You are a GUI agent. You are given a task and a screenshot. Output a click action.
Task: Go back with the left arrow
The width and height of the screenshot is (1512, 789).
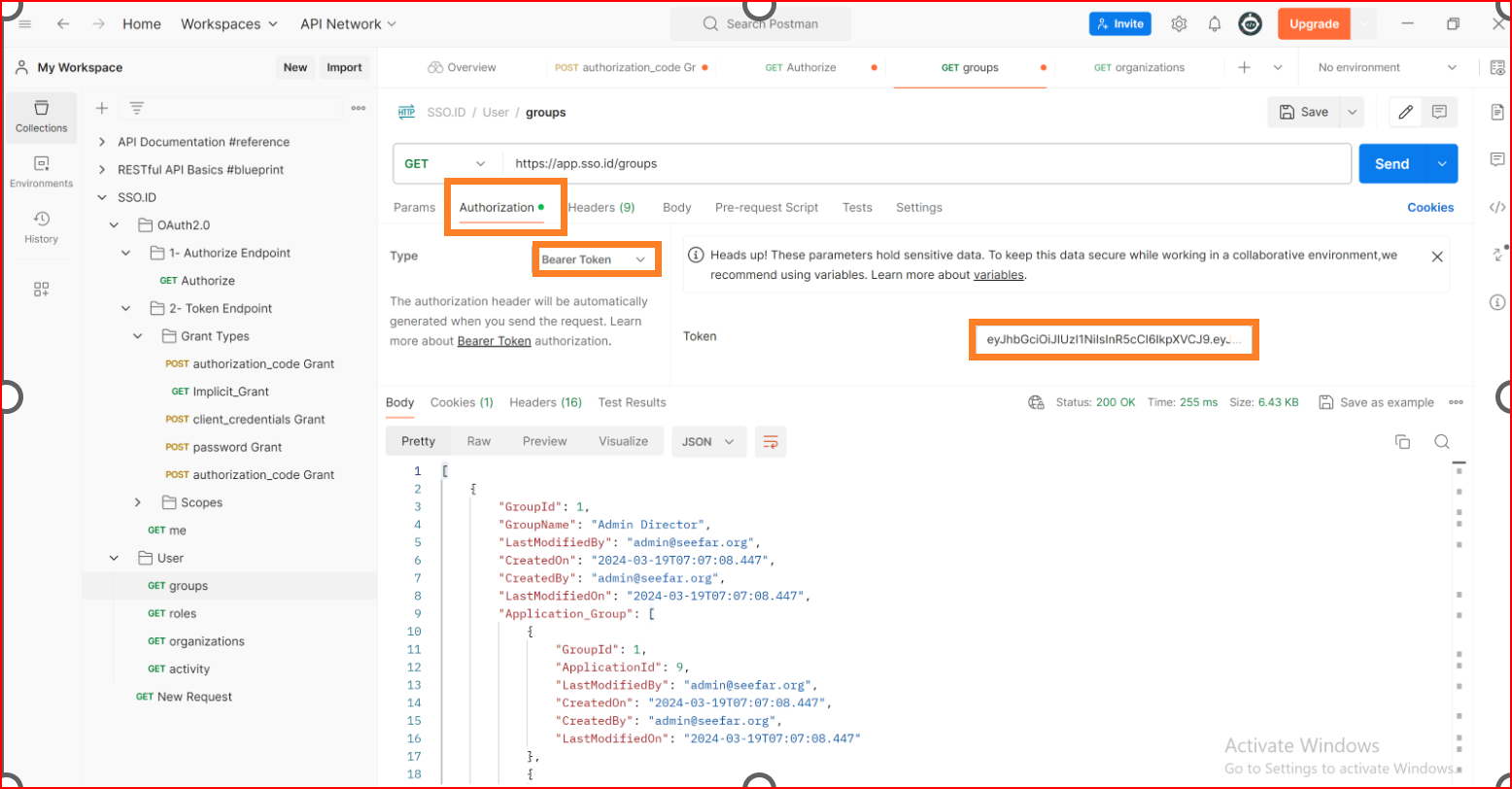pos(63,24)
